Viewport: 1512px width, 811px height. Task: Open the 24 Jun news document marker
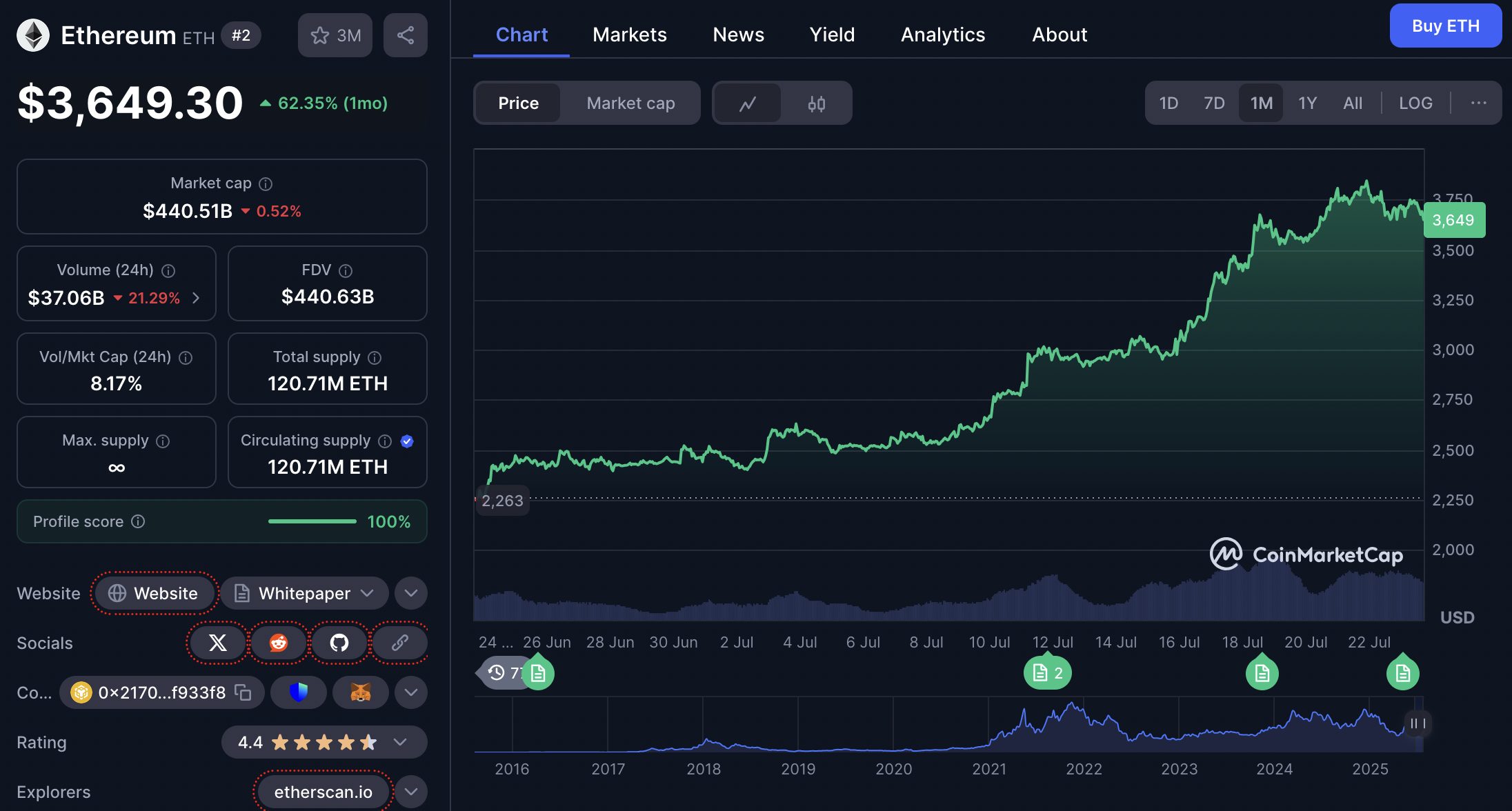(538, 673)
